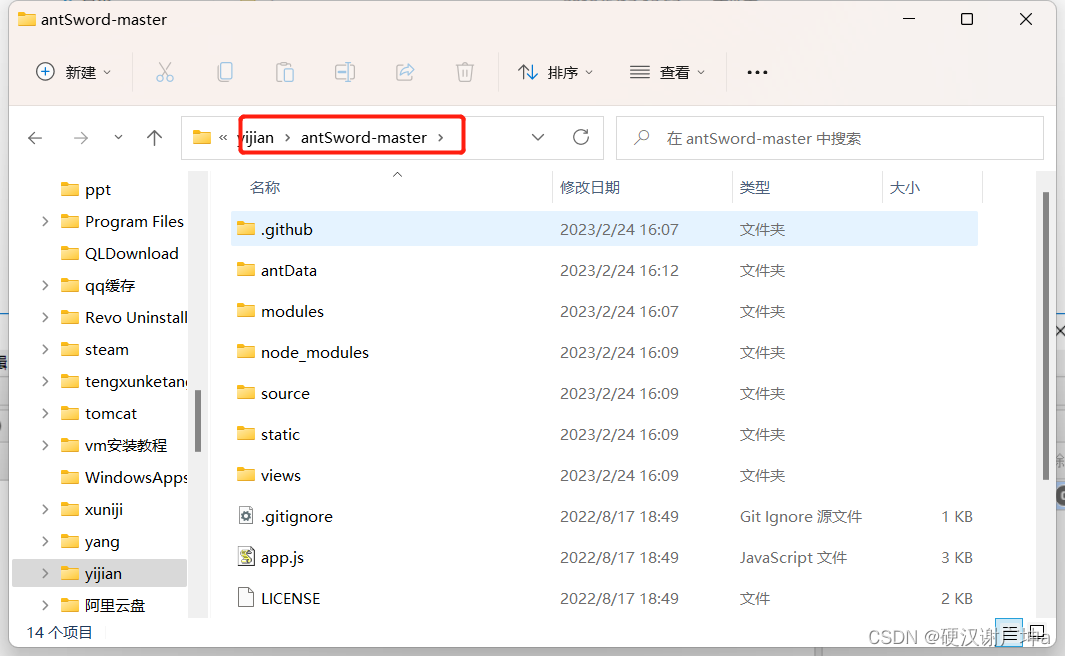Click the file list vertical scrollbar
Viewport: 1065px width, 656px height.
pos(1046,336)
